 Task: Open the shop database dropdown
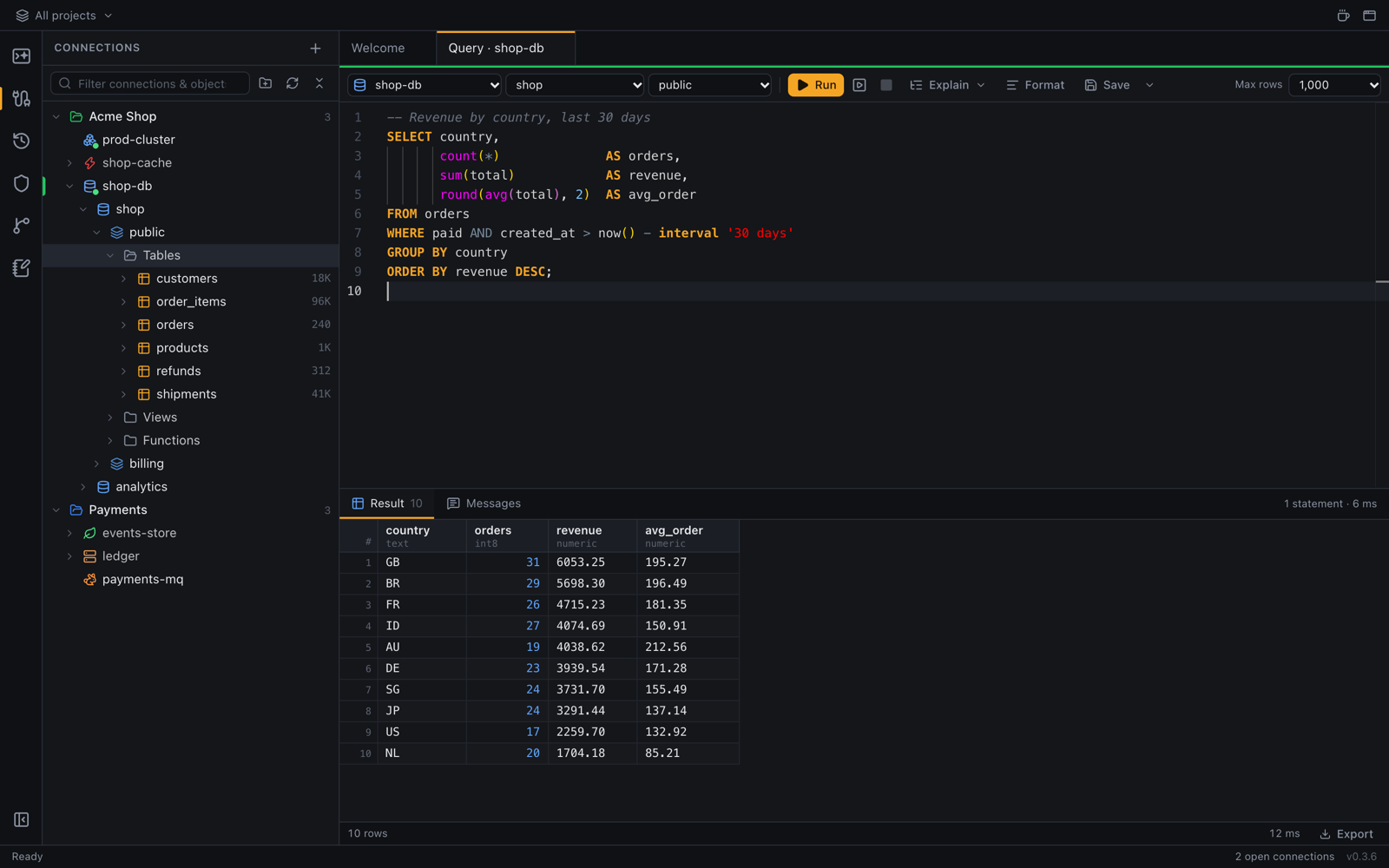pos(576,85)
